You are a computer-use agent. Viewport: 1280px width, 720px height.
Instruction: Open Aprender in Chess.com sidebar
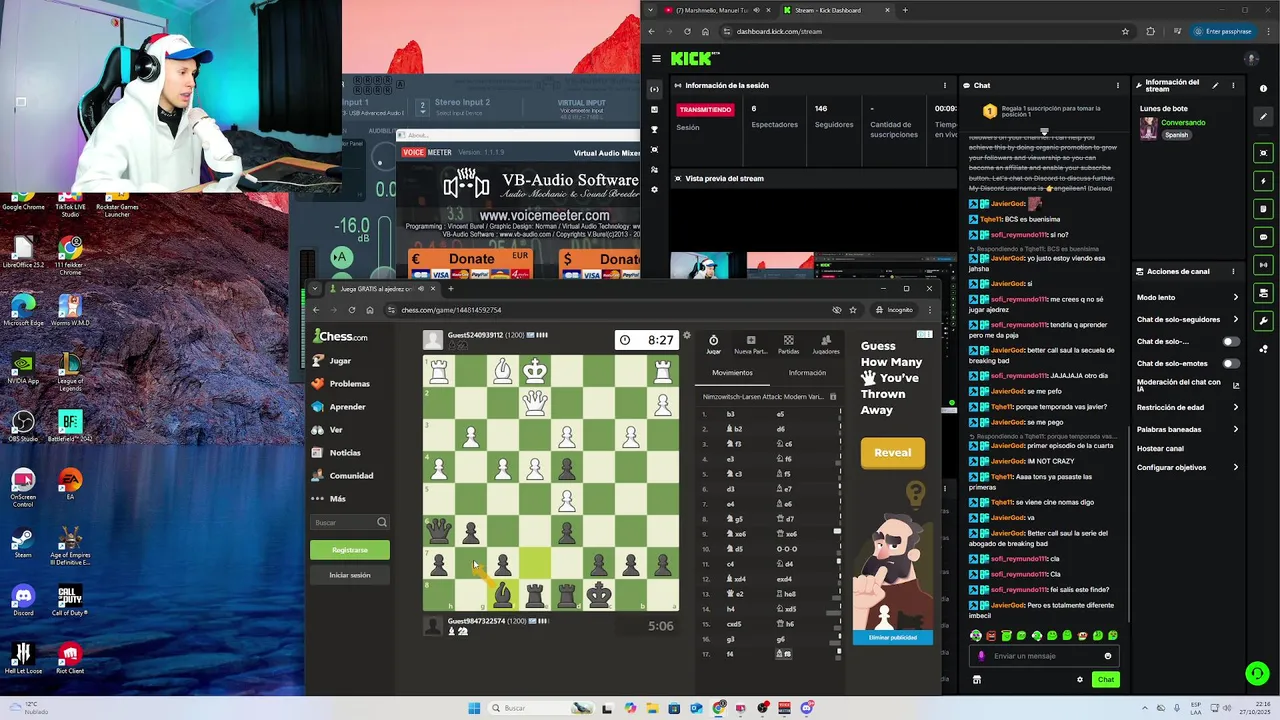pos(347,407)
